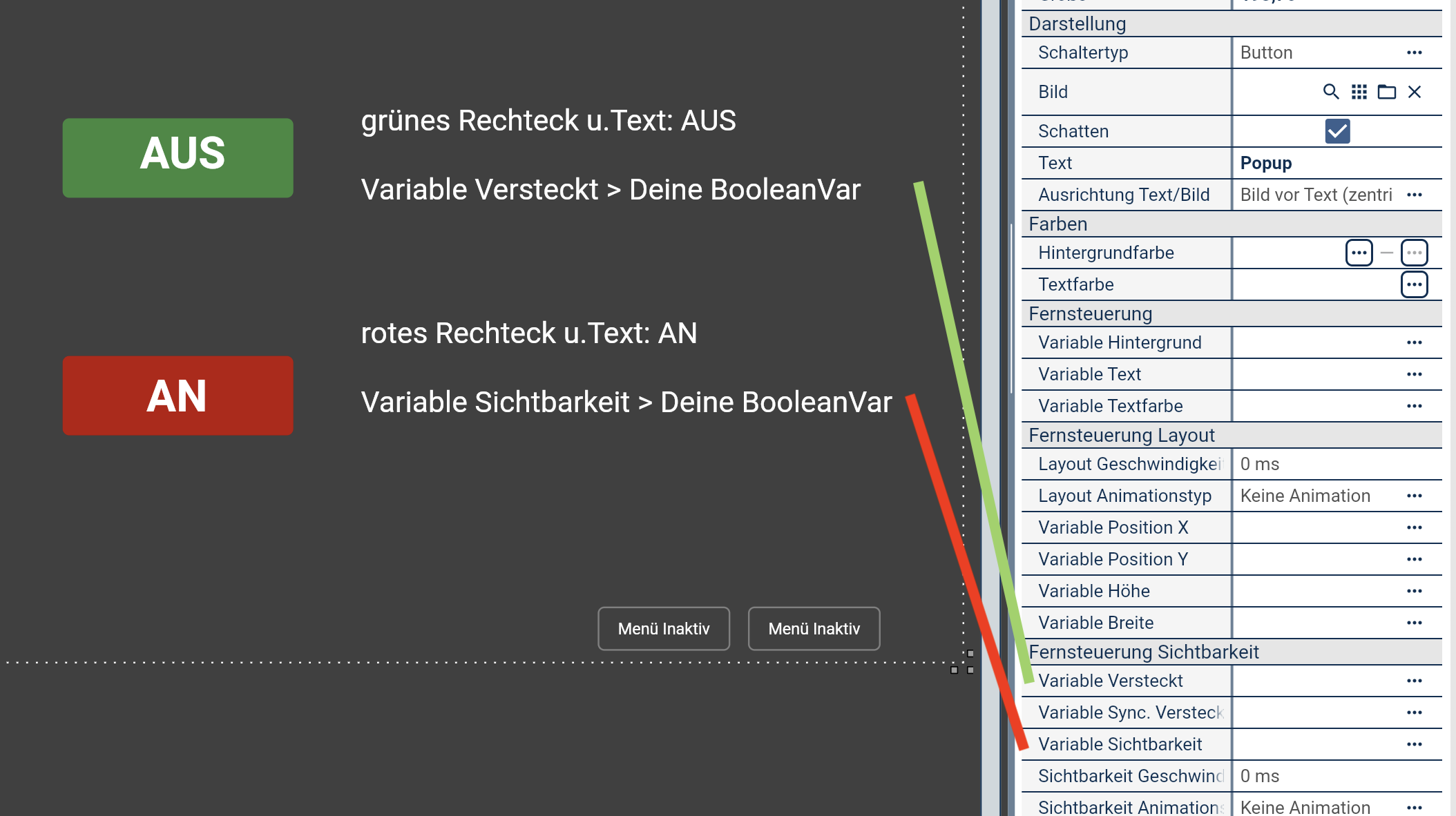1456x816 pixels.
Task: Collapse the Farben section header
Action: 1057,224
